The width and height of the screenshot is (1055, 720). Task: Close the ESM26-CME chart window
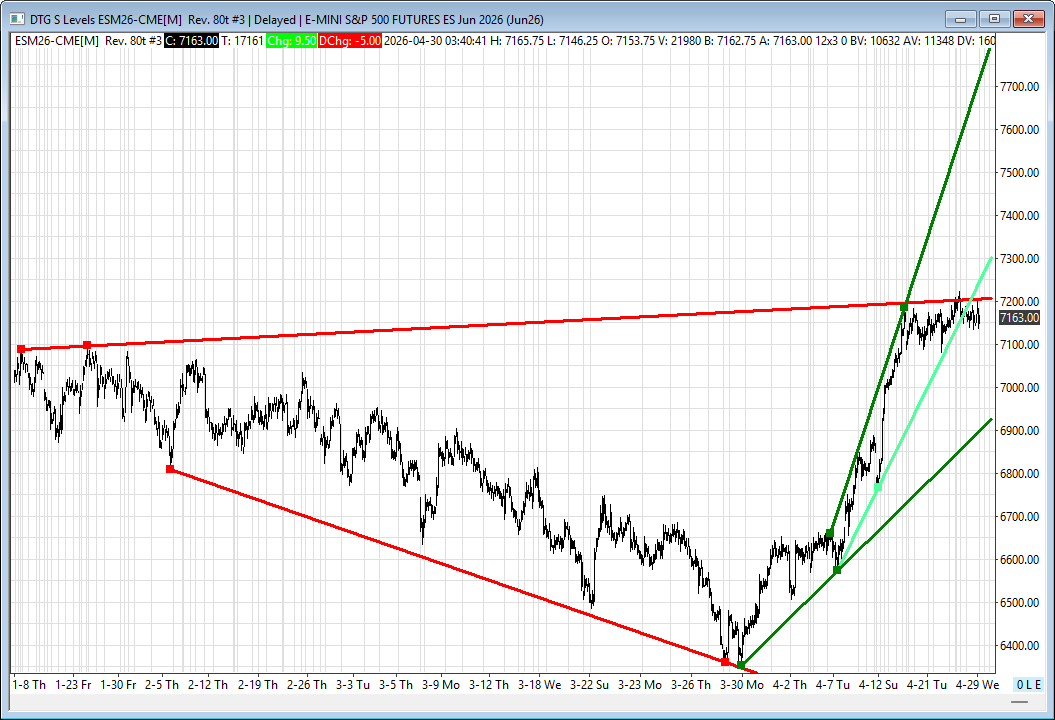[x=1028, y=18]
